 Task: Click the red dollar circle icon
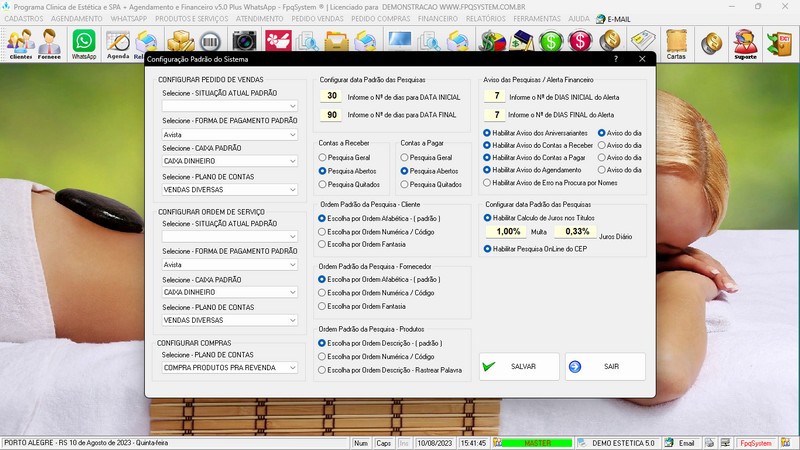[x=580, y=41]
